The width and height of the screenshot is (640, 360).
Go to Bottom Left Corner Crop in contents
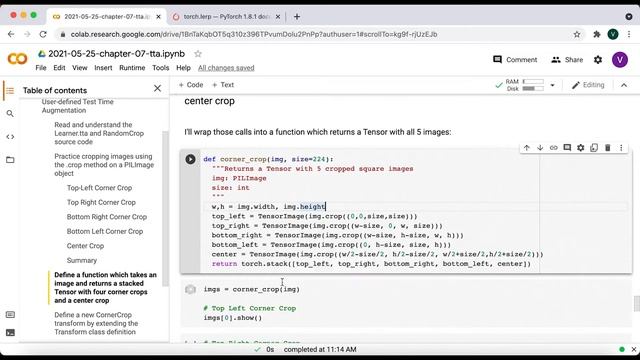(x=105, y=231)
